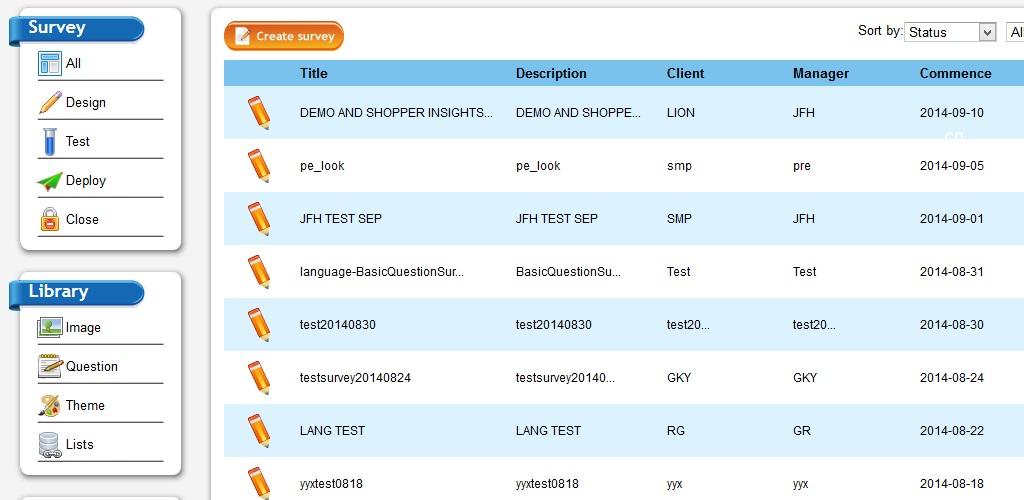Viewport: 1024px width, 500px height.
Task: Click title language-BasicQuestionSur...
Action: pyautogui.click(x=382, y=272)
